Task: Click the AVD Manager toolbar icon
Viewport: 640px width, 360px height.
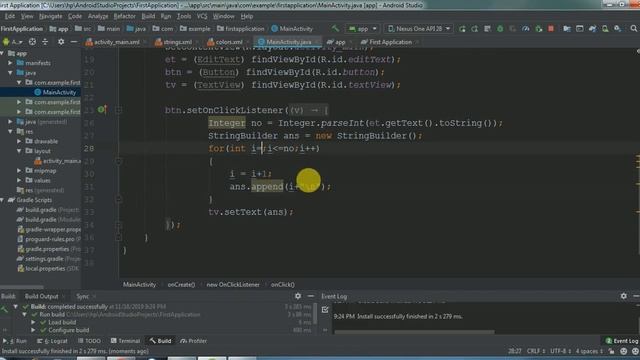Action: pyautogui.click(x=605, y=29)
